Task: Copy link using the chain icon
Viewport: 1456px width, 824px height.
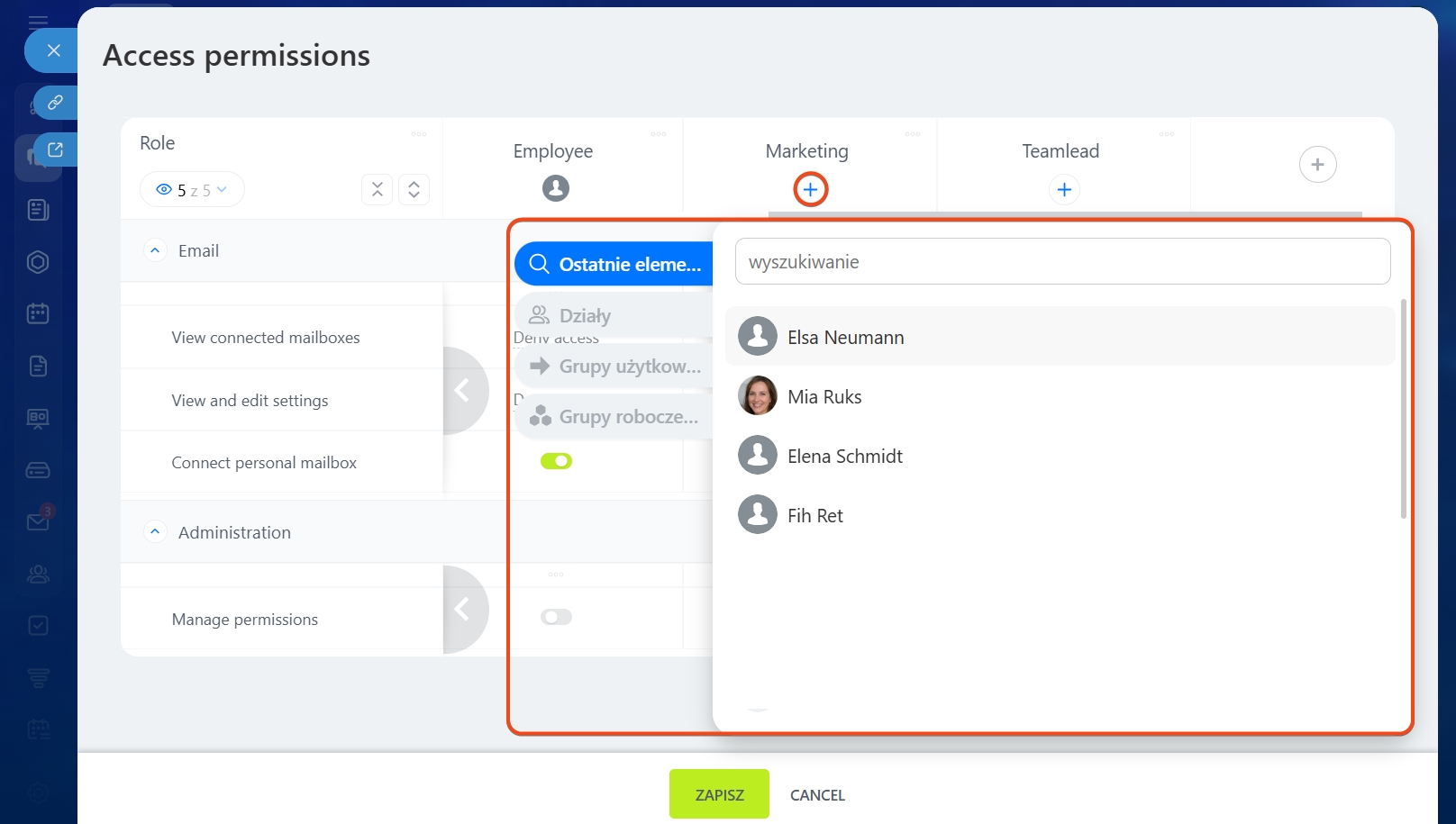Action: tap(55, 103)
